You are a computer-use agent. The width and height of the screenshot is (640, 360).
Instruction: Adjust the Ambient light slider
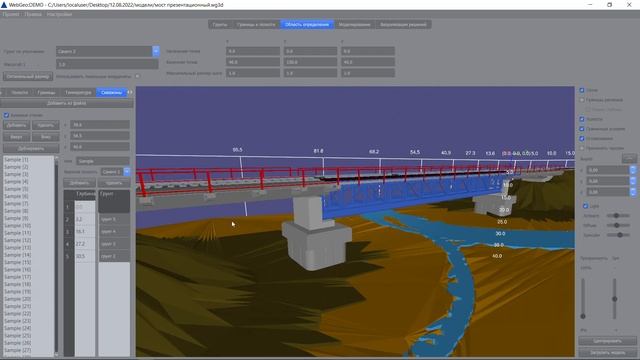(x=618, y=216)
